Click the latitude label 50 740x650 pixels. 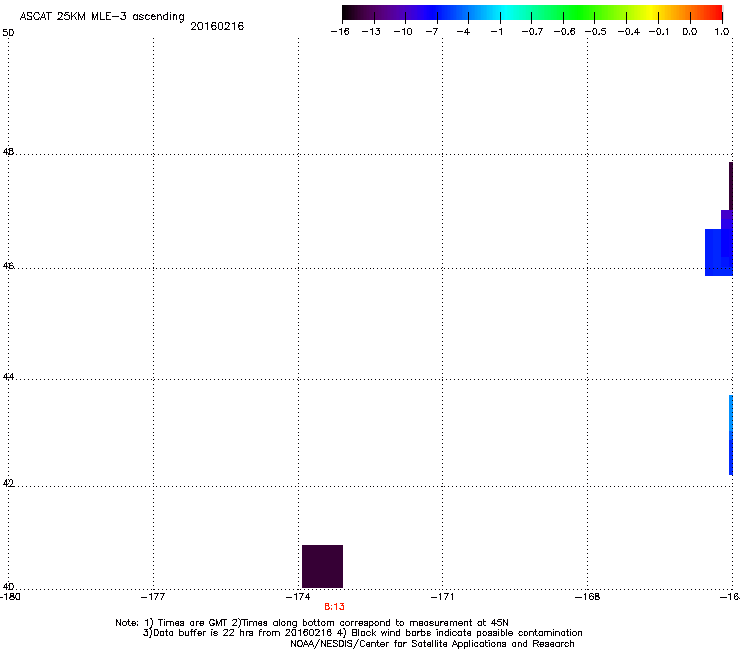pos(8,33)
